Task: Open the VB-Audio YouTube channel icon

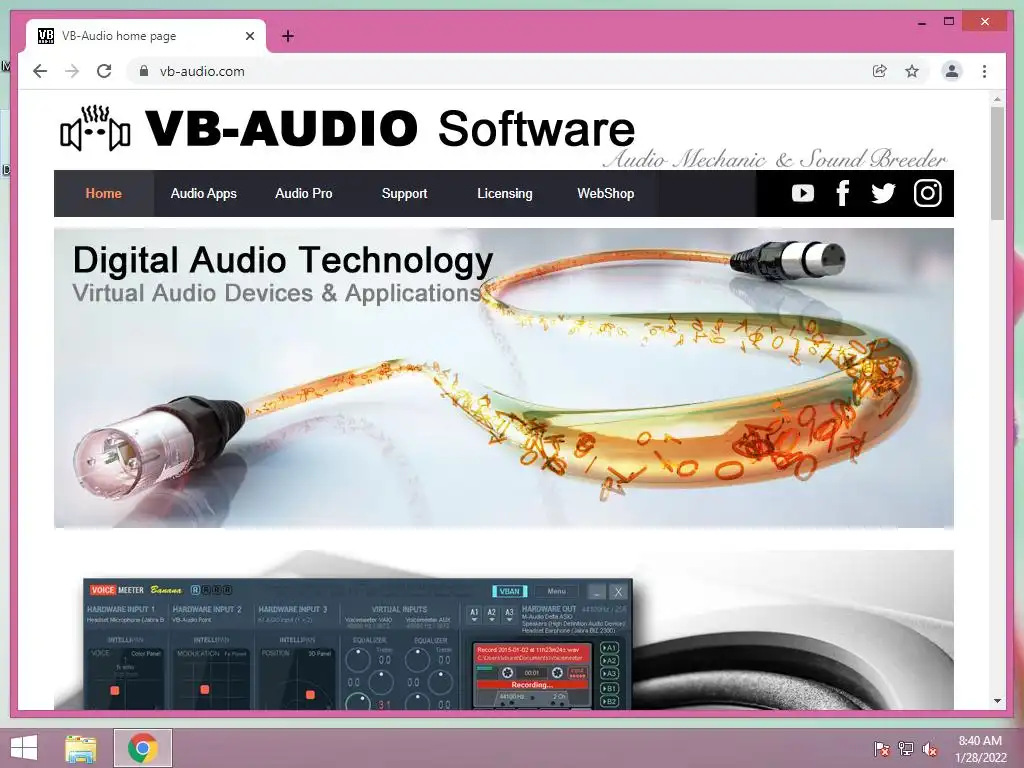Action: 803,193
